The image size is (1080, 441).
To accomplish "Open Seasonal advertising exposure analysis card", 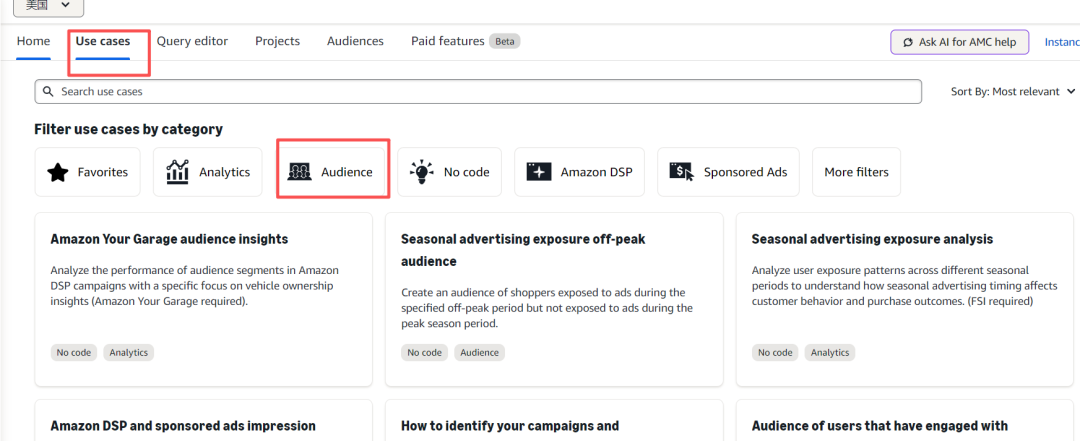I will (x=872, y=239).
